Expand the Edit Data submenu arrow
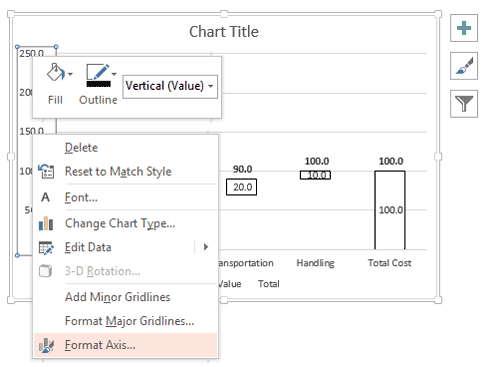This screenshot has height=367, width=502. point(206,247)
